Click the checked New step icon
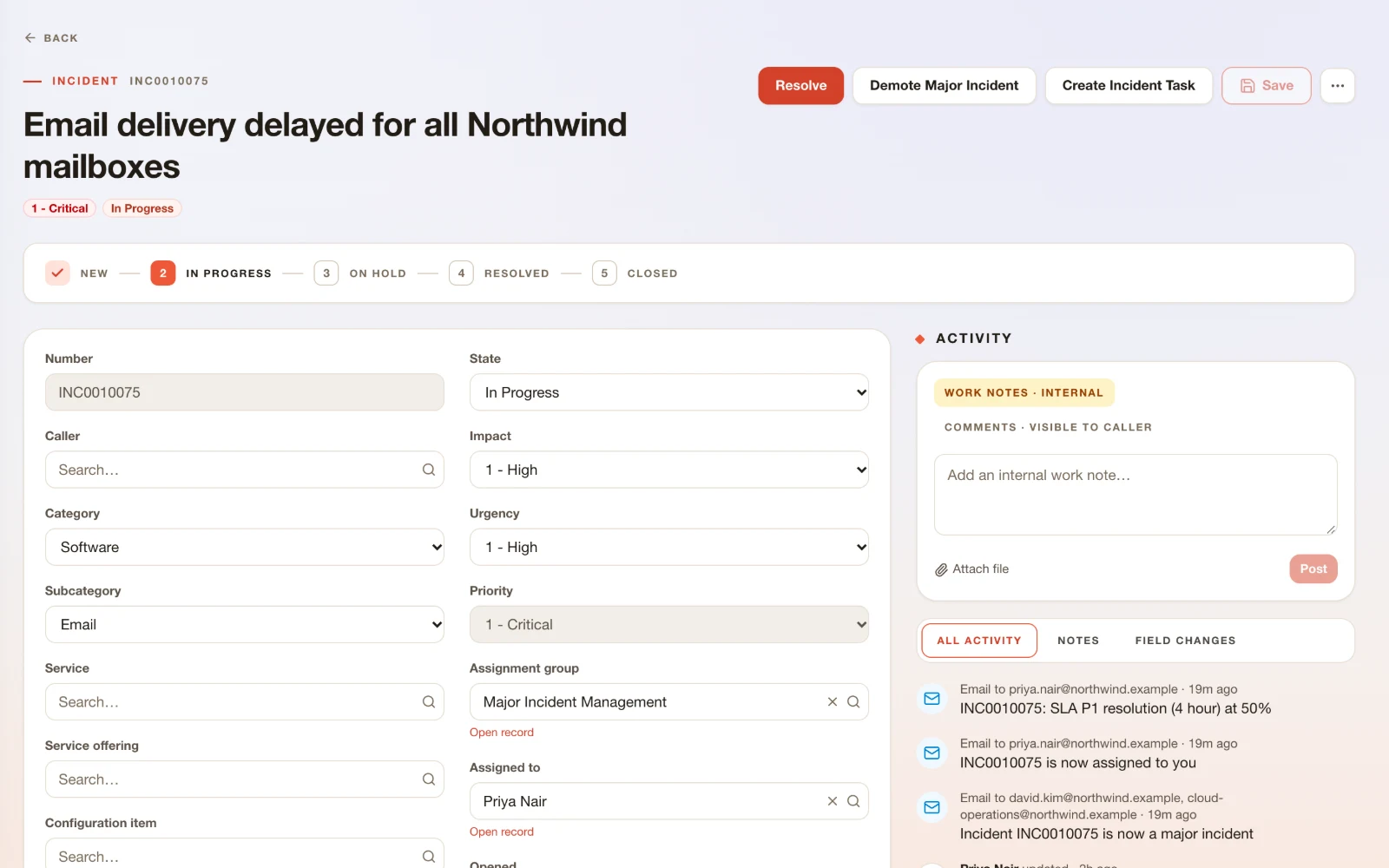Image resolution: width=1389 pixels, height=868 pixels. 57,273
